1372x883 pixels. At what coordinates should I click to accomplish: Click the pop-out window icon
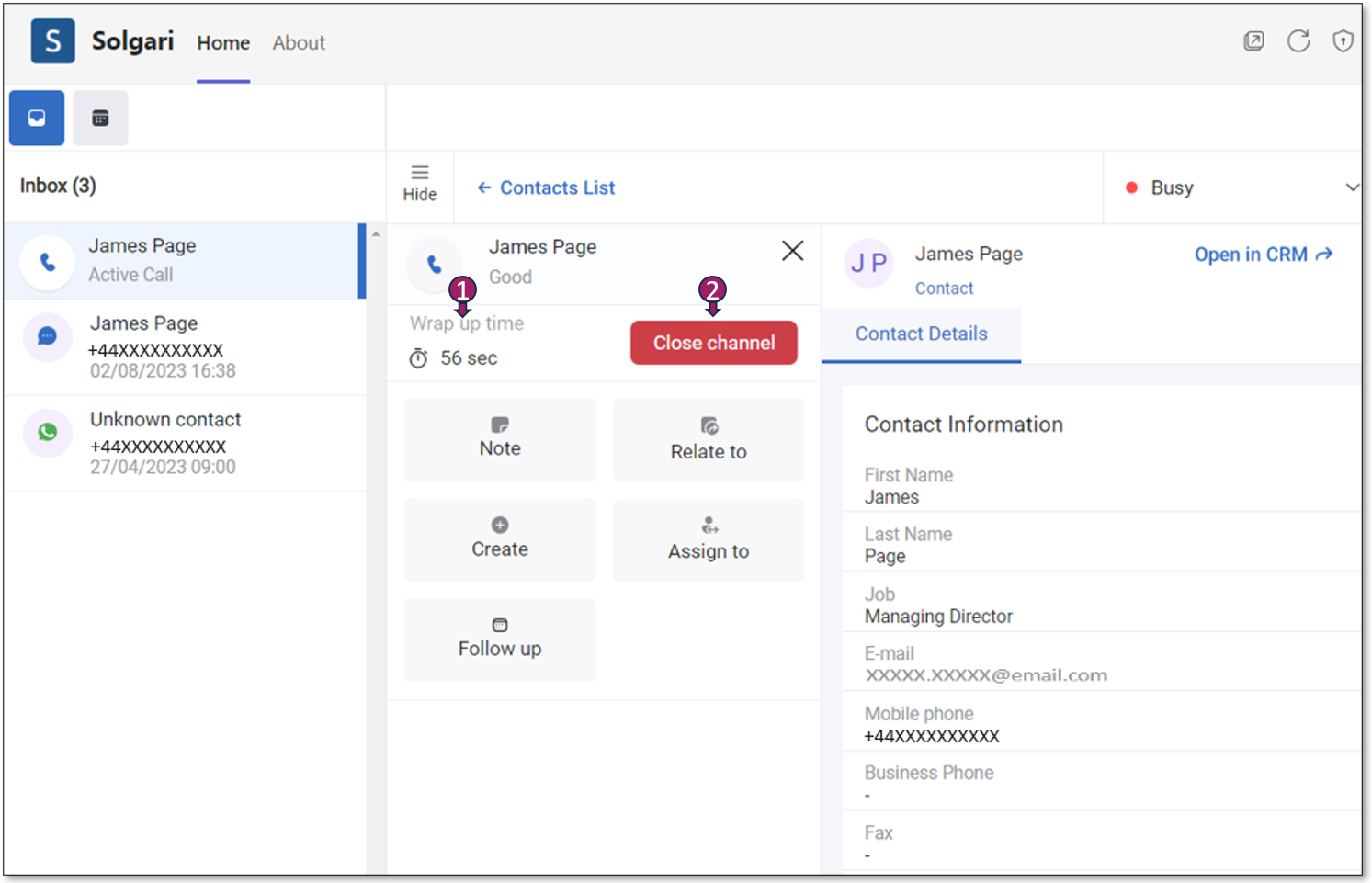[1253, 41]
